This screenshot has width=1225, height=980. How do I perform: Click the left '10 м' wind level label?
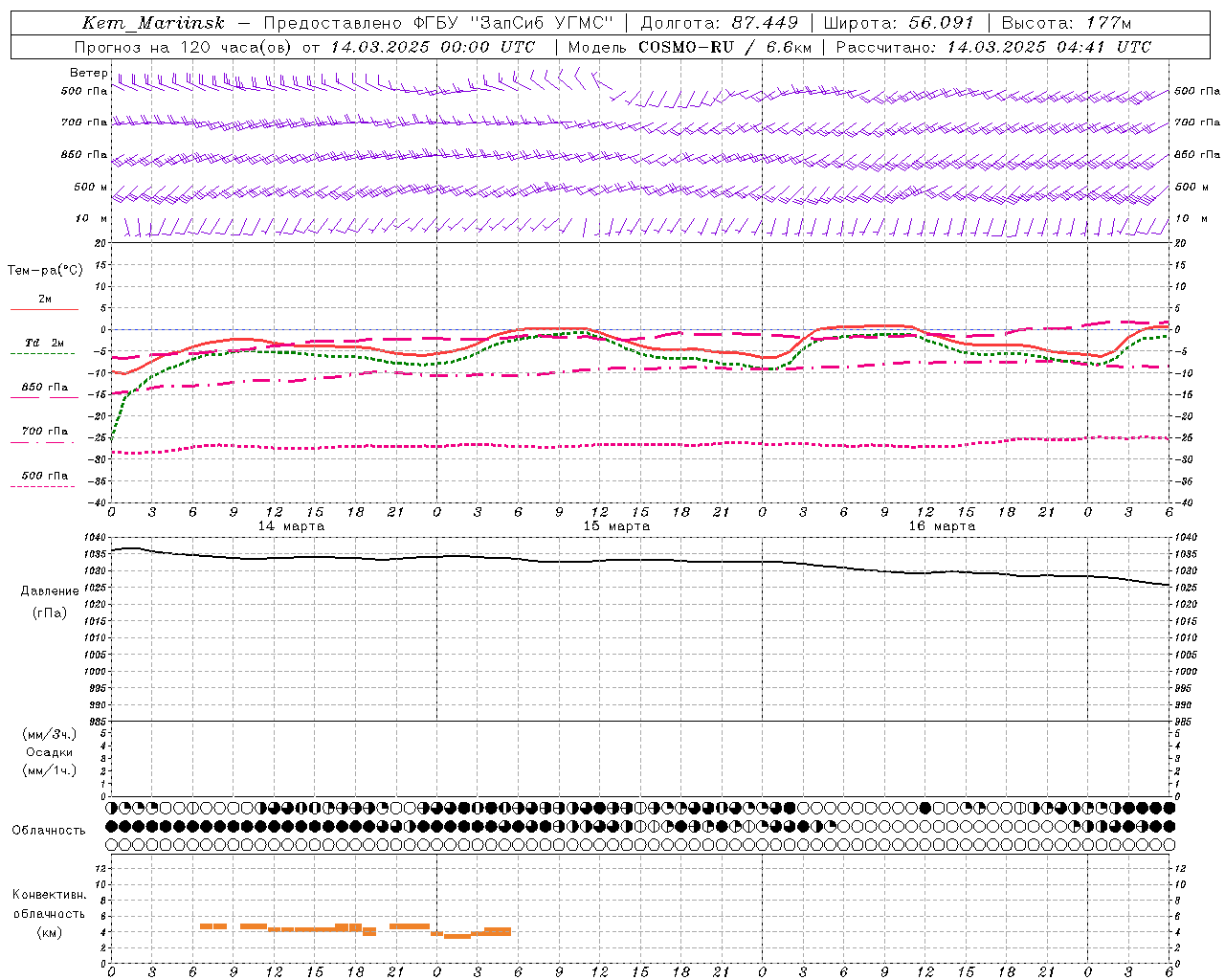pos(91,218)
